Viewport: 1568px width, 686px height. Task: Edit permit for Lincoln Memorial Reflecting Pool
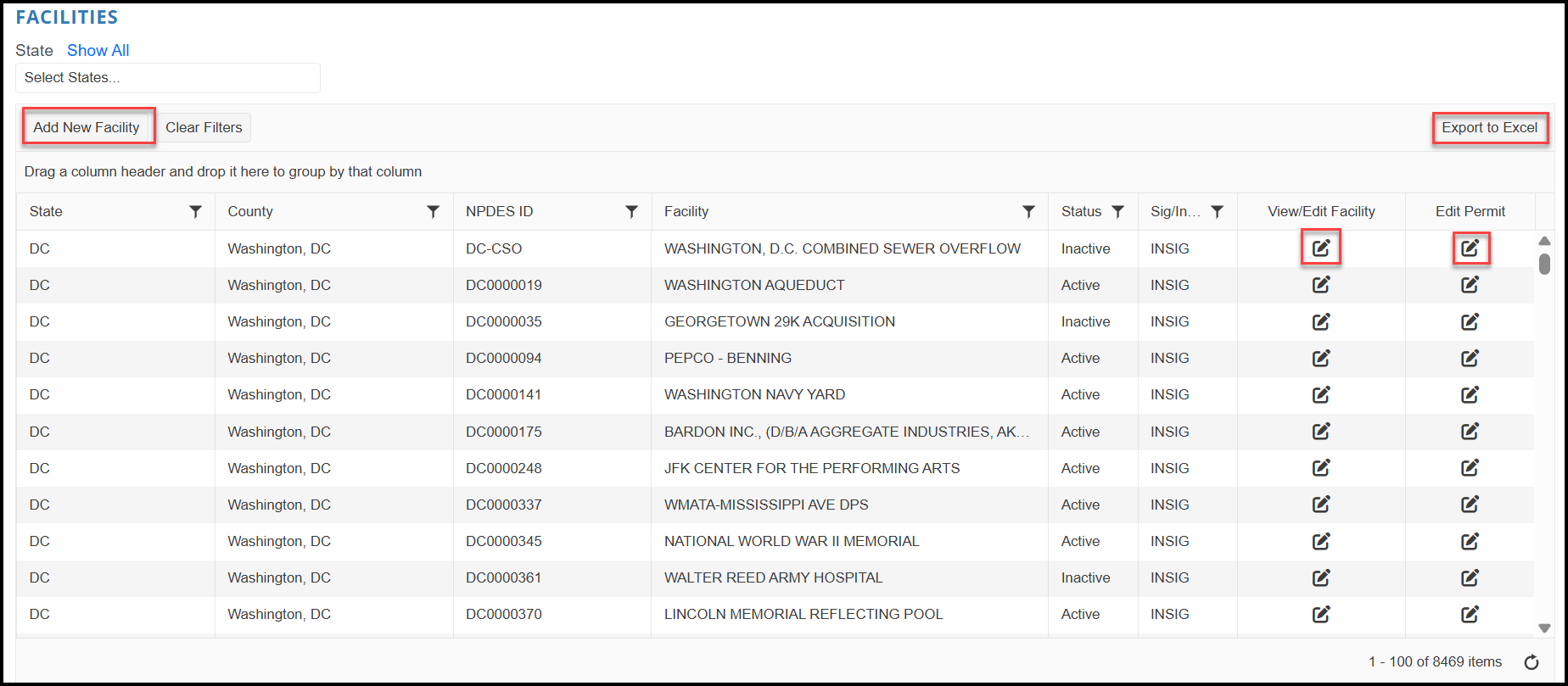click(x=1470, y=614)
